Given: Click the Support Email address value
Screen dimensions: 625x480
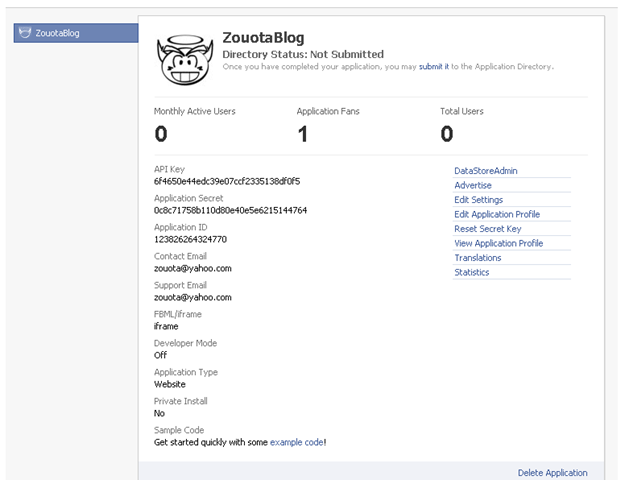Looking at the screenshot, I should pos(193,297).
